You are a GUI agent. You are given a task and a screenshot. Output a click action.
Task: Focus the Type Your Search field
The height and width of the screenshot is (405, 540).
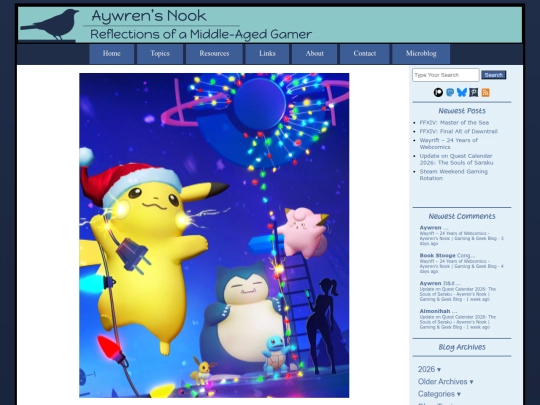click(x=446, y=75)
